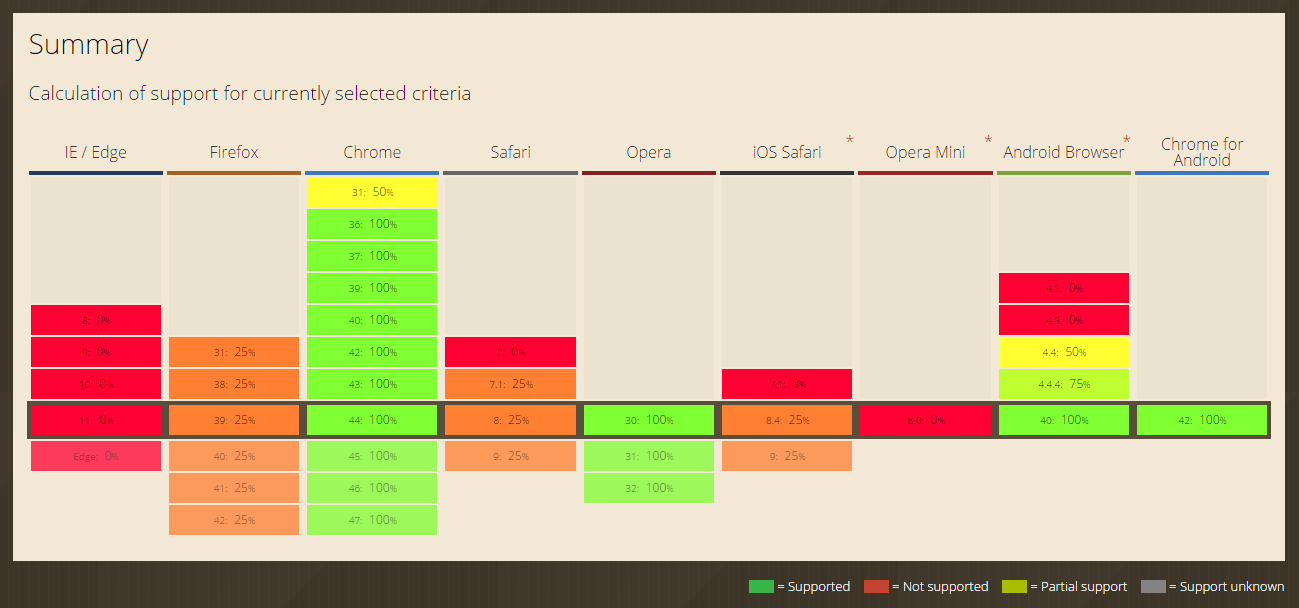Click the asterisk next to Opera Mini
This screenshot has height=608, width=1299.
coord(988,139)
